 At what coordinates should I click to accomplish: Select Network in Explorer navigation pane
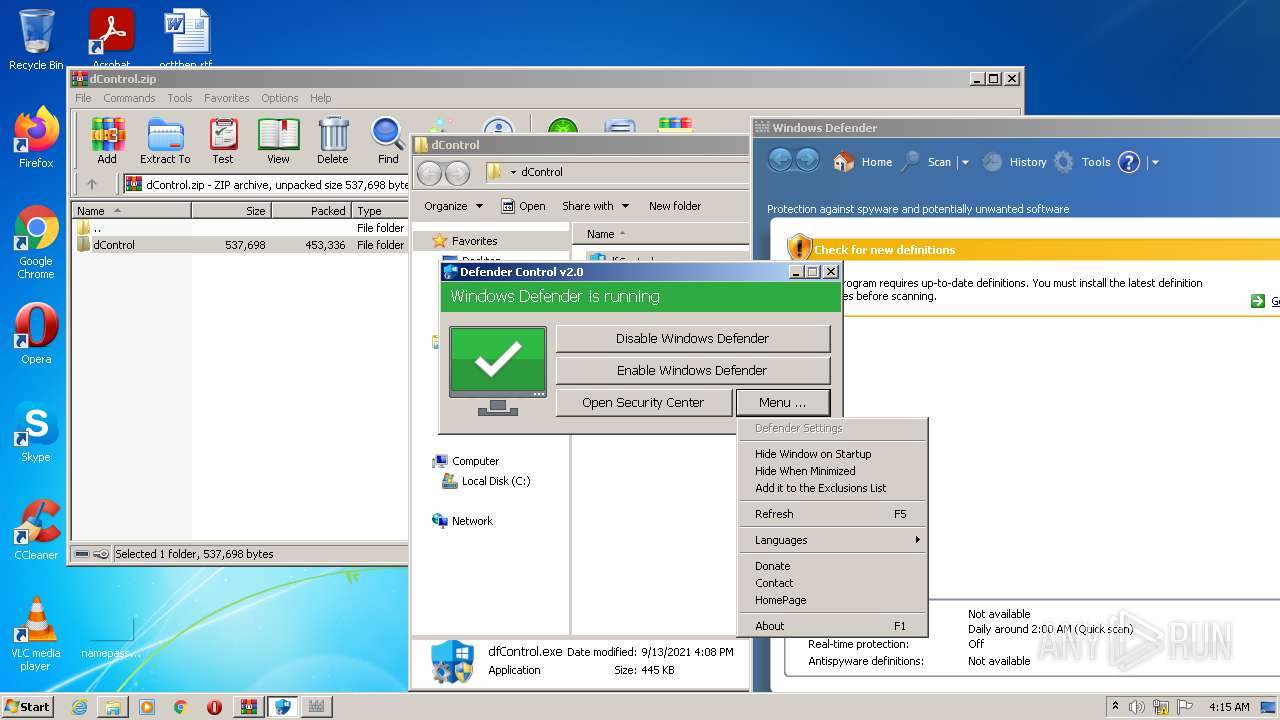click(462, 521)
